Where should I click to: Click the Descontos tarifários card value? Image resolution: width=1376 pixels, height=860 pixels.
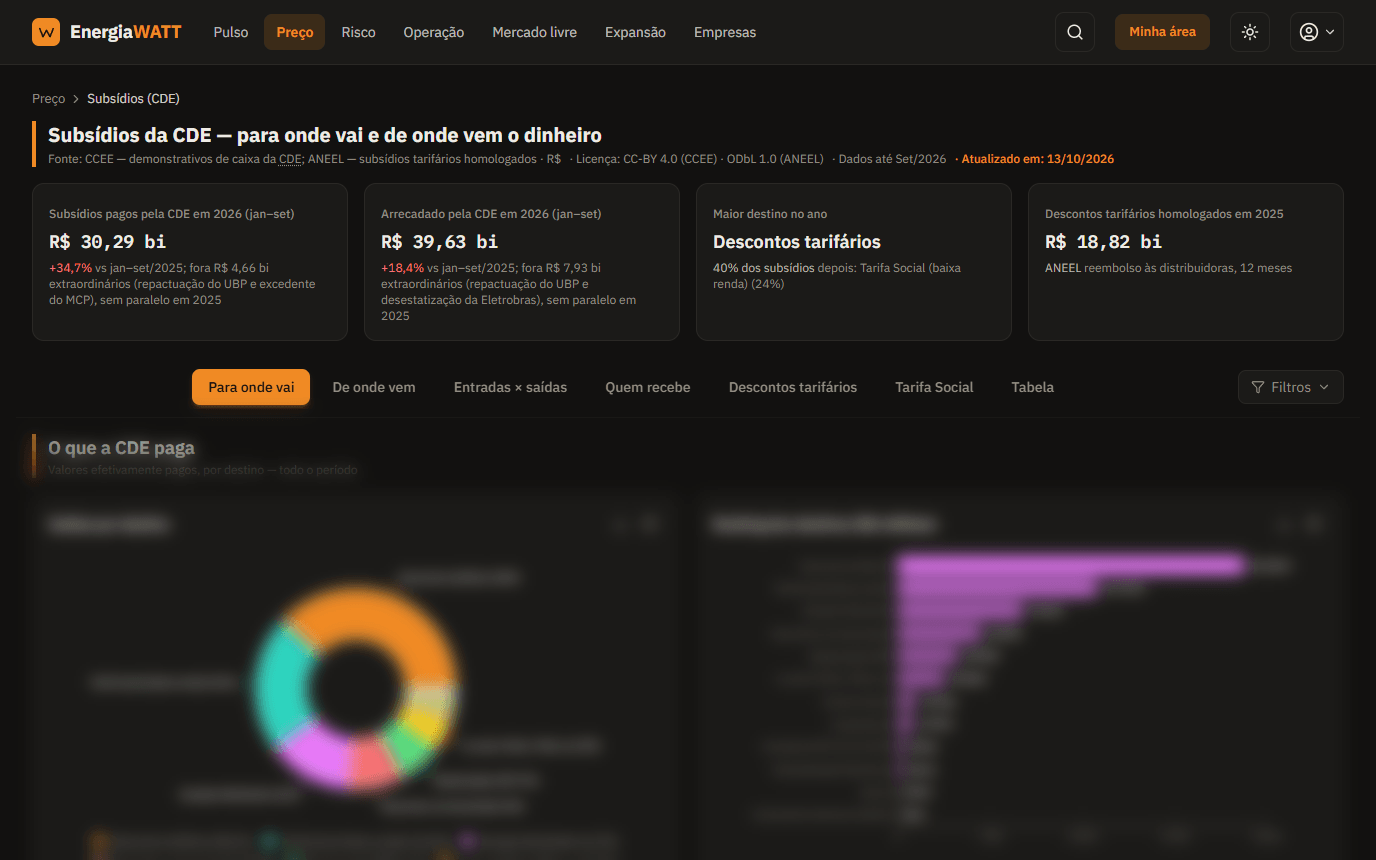click(797, 242)
